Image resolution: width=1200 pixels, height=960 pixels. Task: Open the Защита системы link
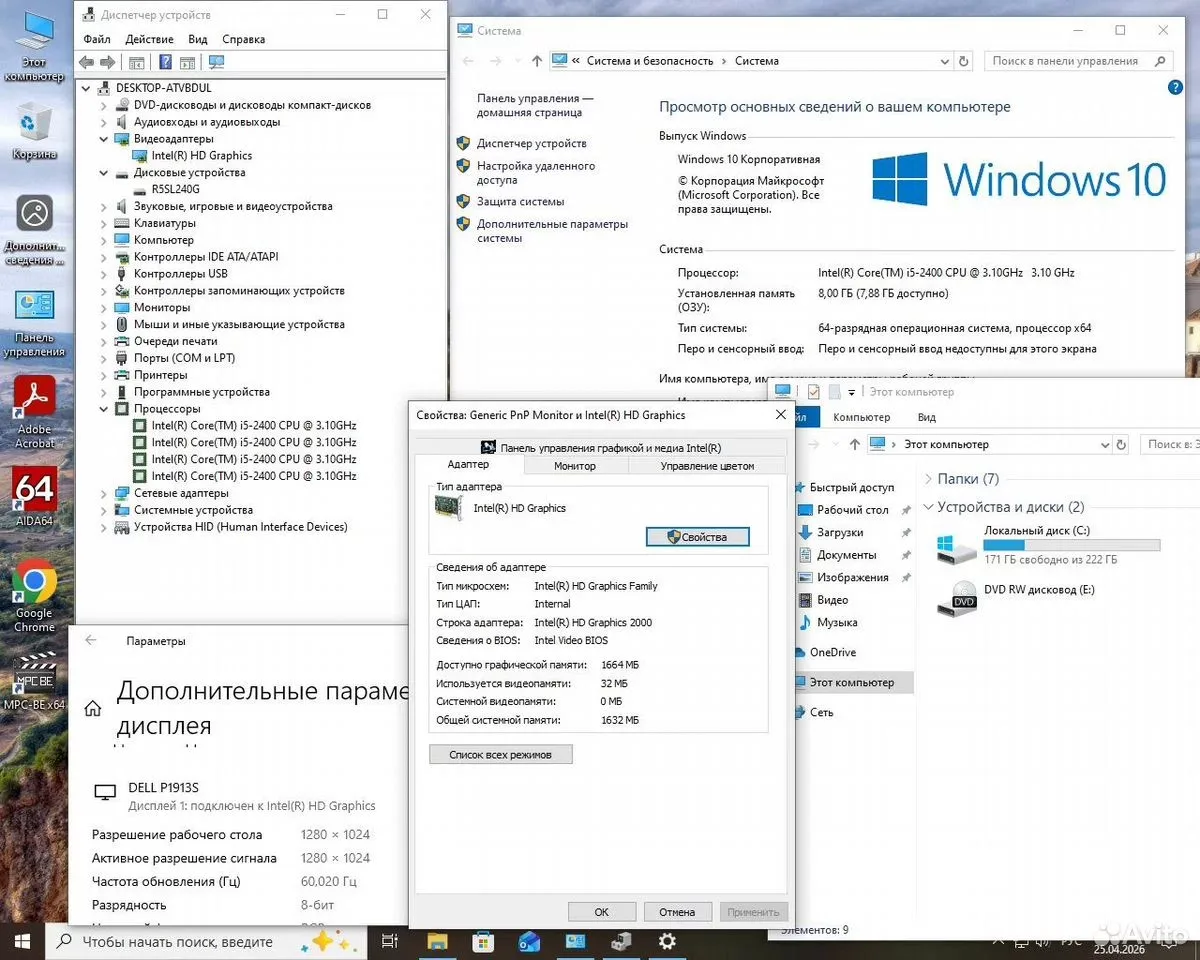coord(521,201)
